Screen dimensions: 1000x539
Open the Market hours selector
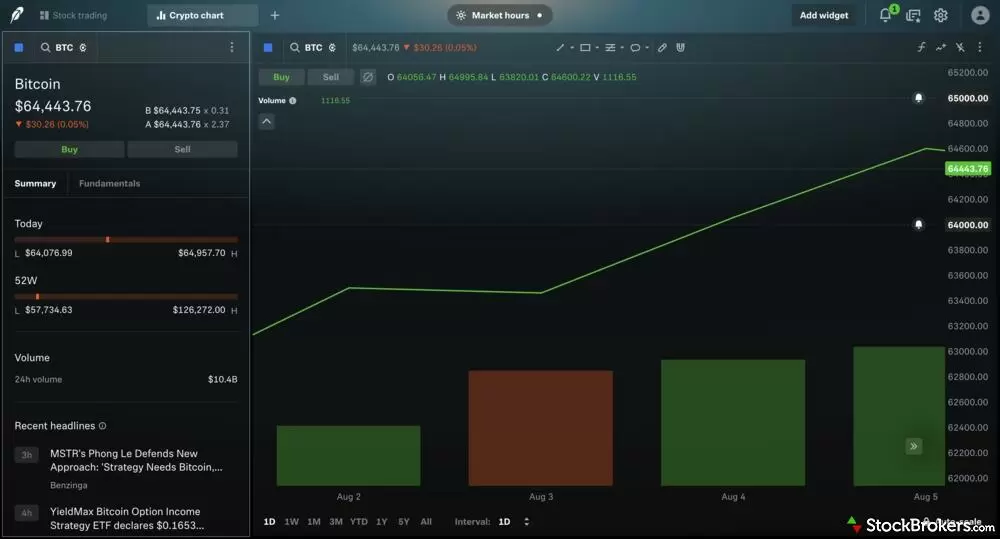pos(500,15)
